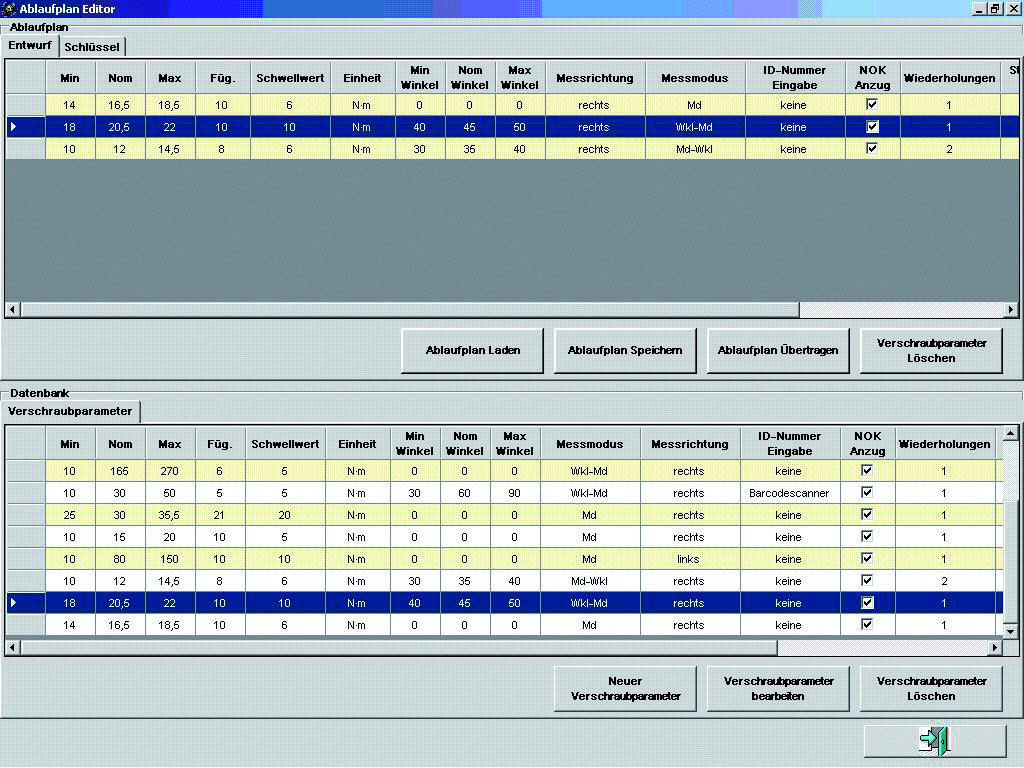Click the upper table horizontal scrollbar track
Screen dimensions: 1024x768
(900, 310)
